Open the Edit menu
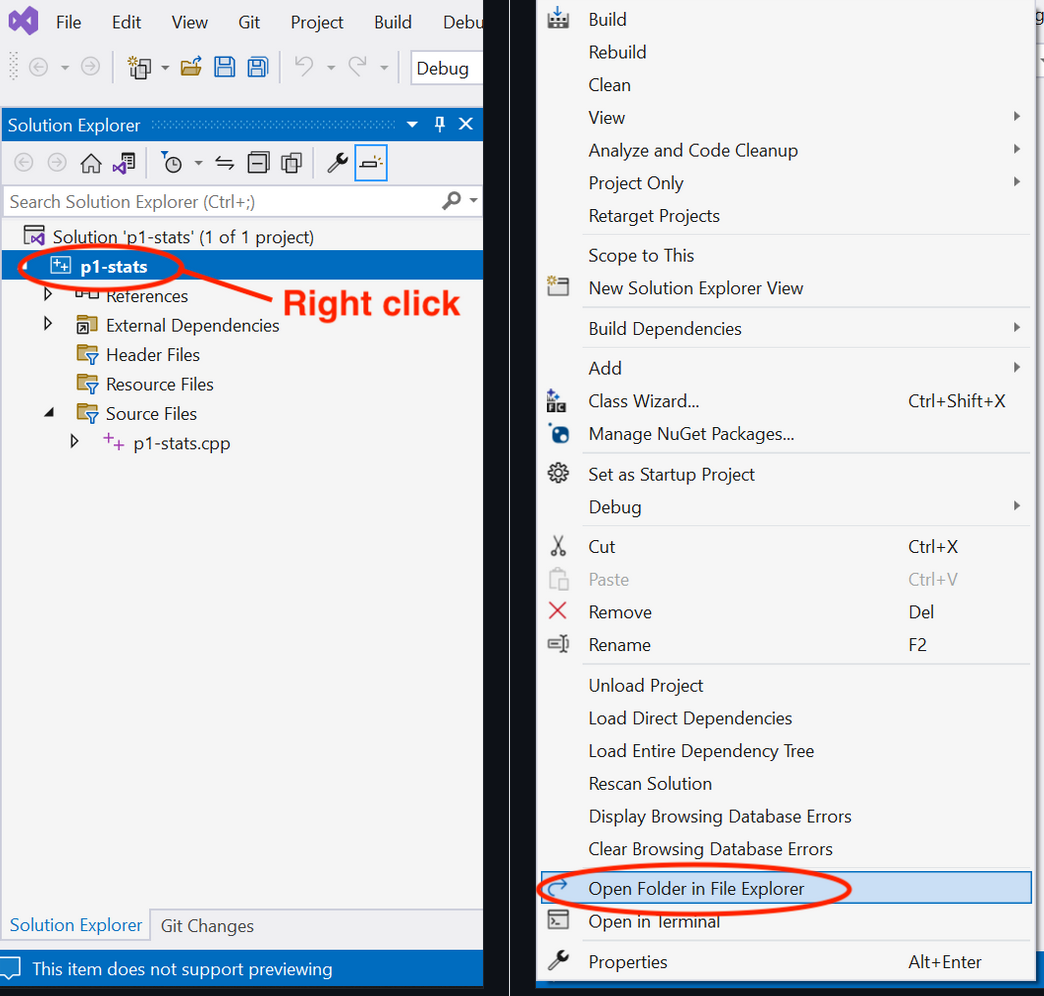 click(x=127, y=23)
